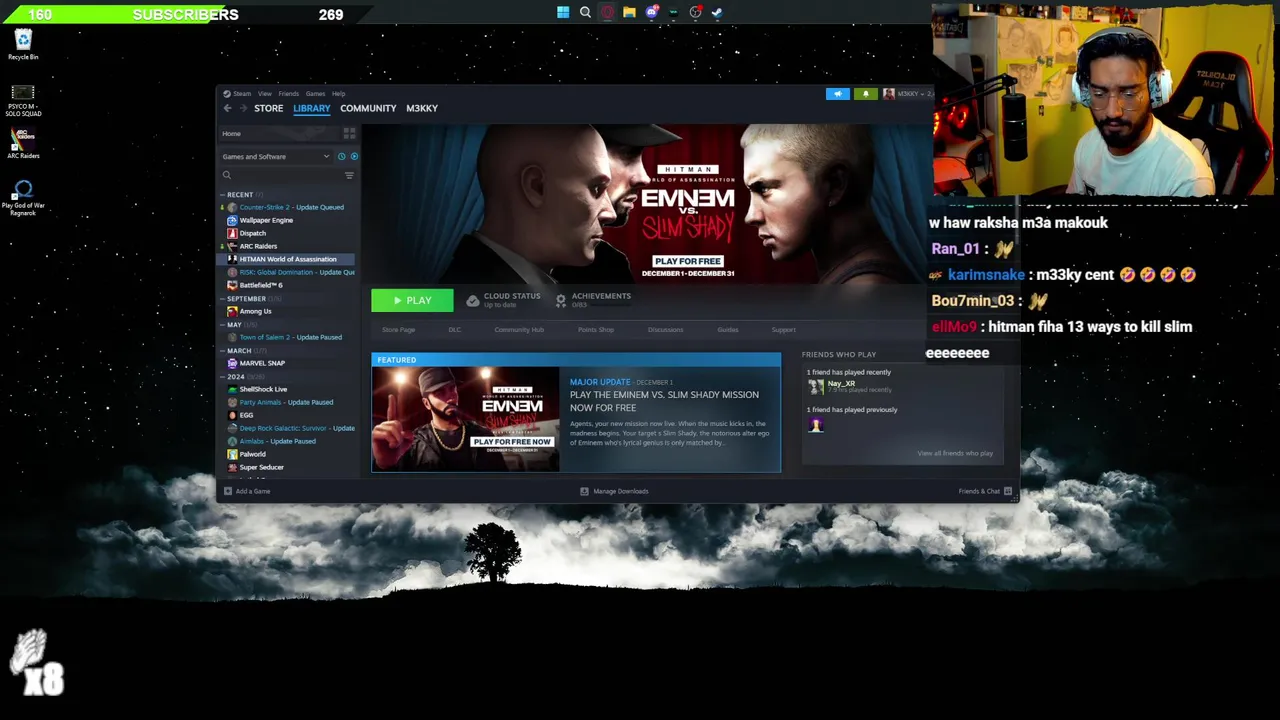
Task: Open Friends & Chat
Action: [x=985, y=491]
